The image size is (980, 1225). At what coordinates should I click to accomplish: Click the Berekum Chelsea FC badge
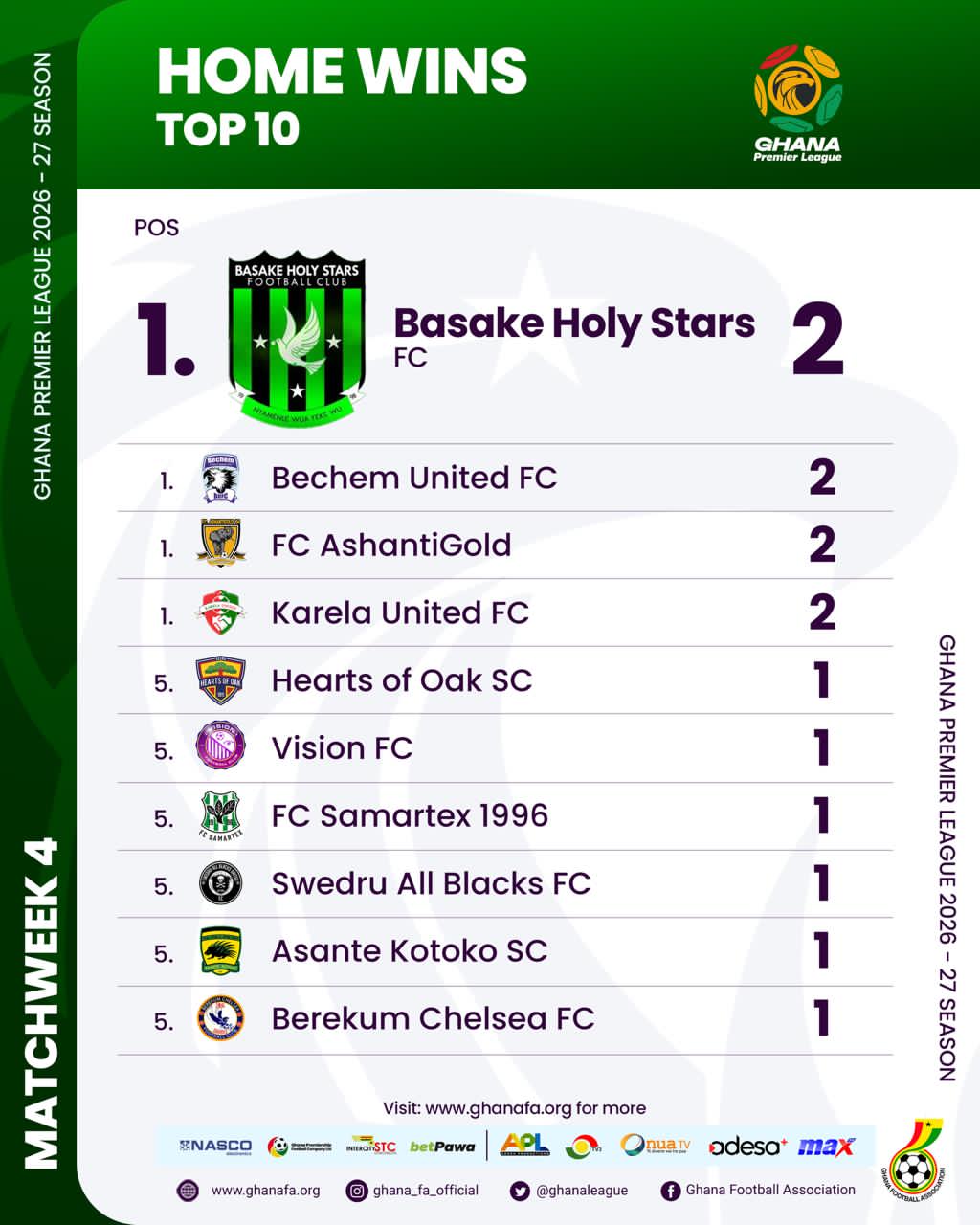click(x=220, y=1019)
